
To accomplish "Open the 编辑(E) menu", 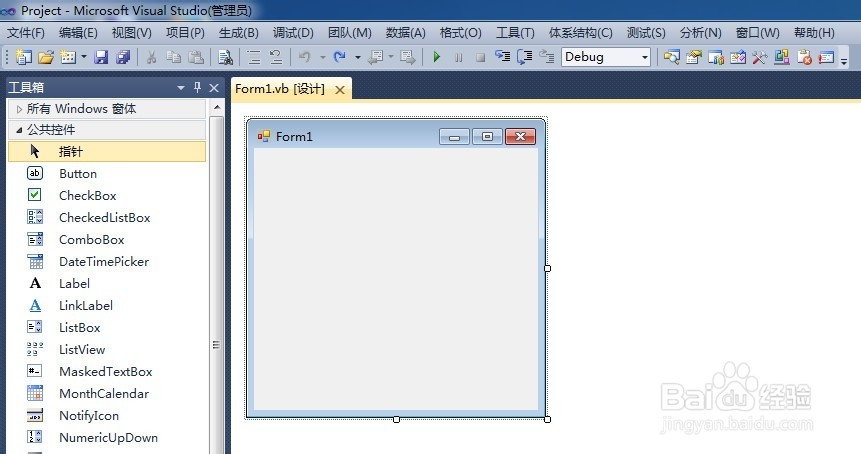I will point(78,33).
